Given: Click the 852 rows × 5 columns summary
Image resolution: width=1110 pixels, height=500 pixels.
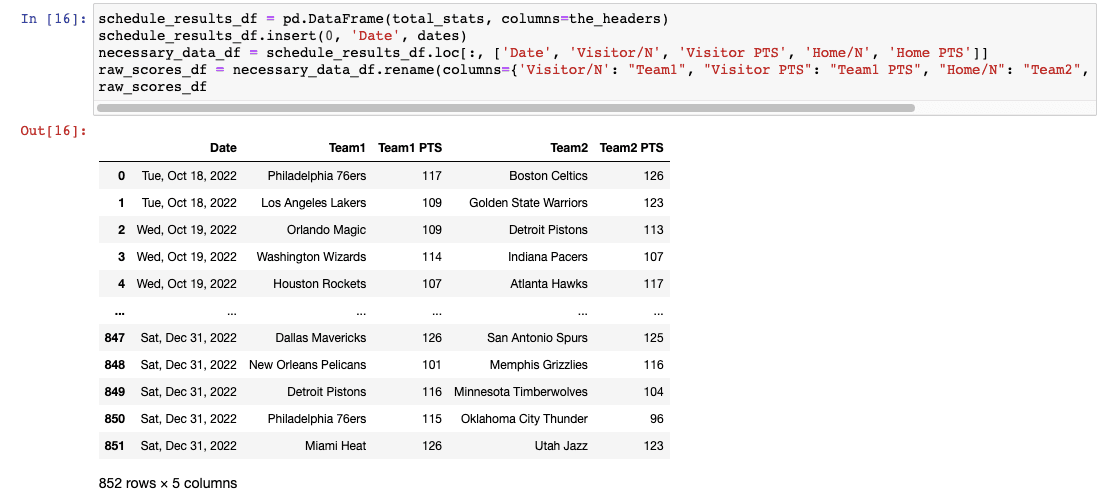Looking at the screenshot, I should [168, 483].
